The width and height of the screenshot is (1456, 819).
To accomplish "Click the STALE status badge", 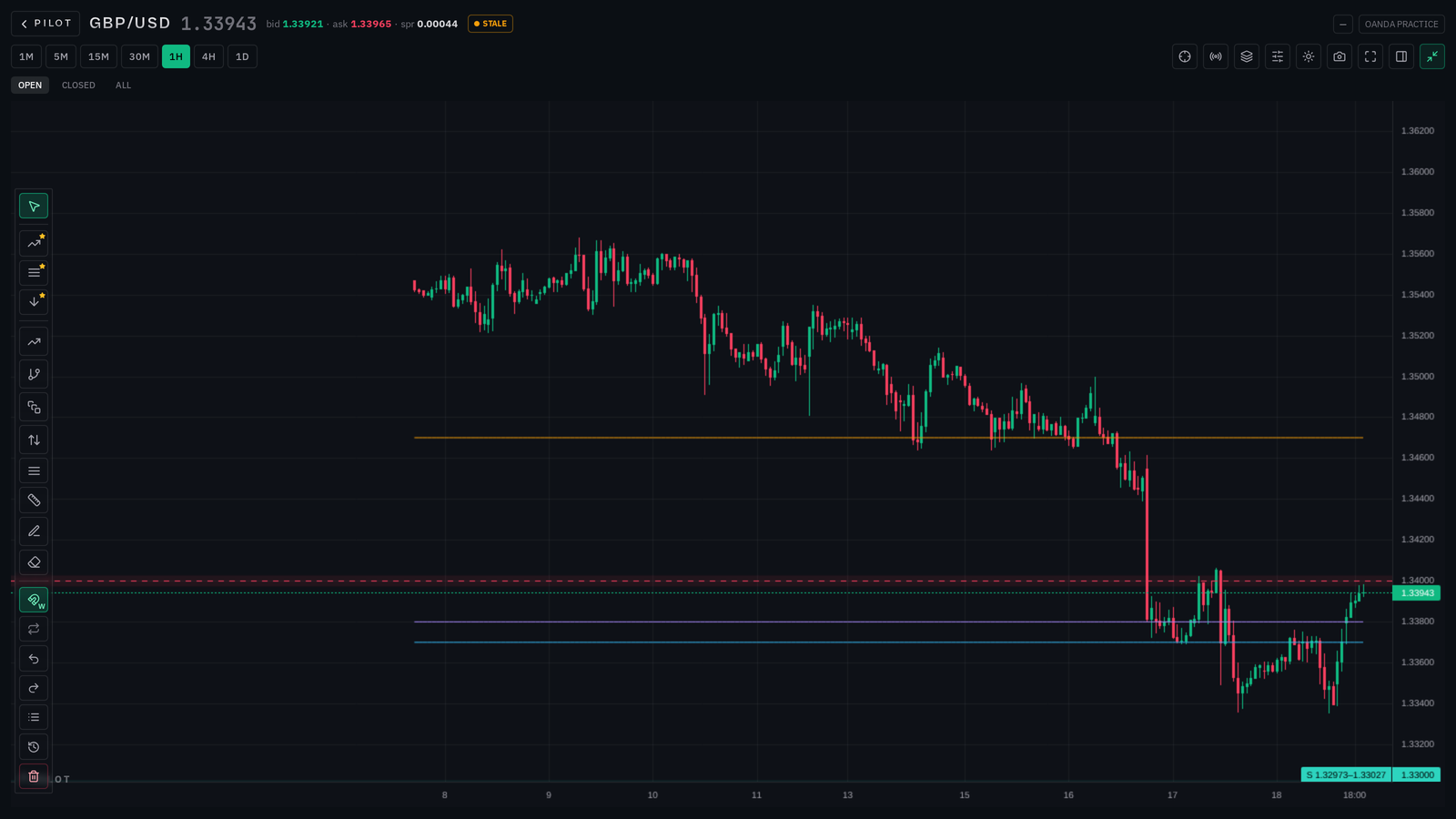I will (x=490, y=24).
